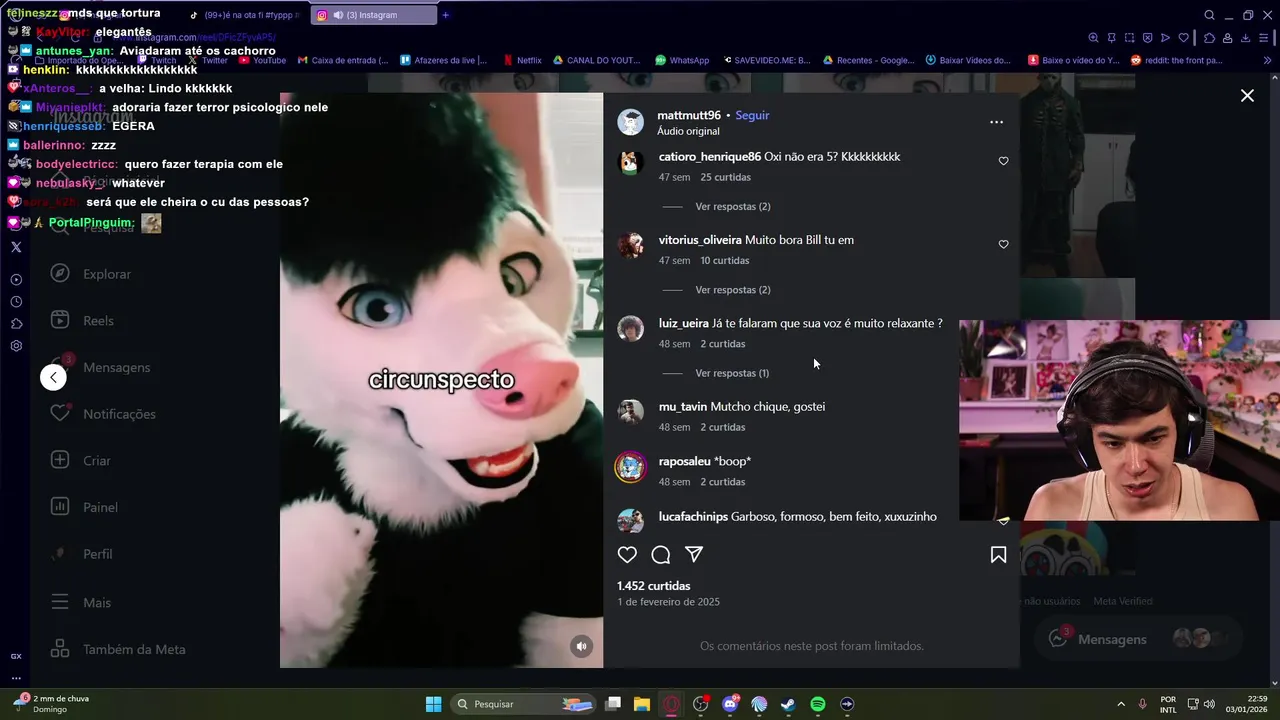
Task: Open File Explorer from the taskbar
Action: click(x=642, y=704)
